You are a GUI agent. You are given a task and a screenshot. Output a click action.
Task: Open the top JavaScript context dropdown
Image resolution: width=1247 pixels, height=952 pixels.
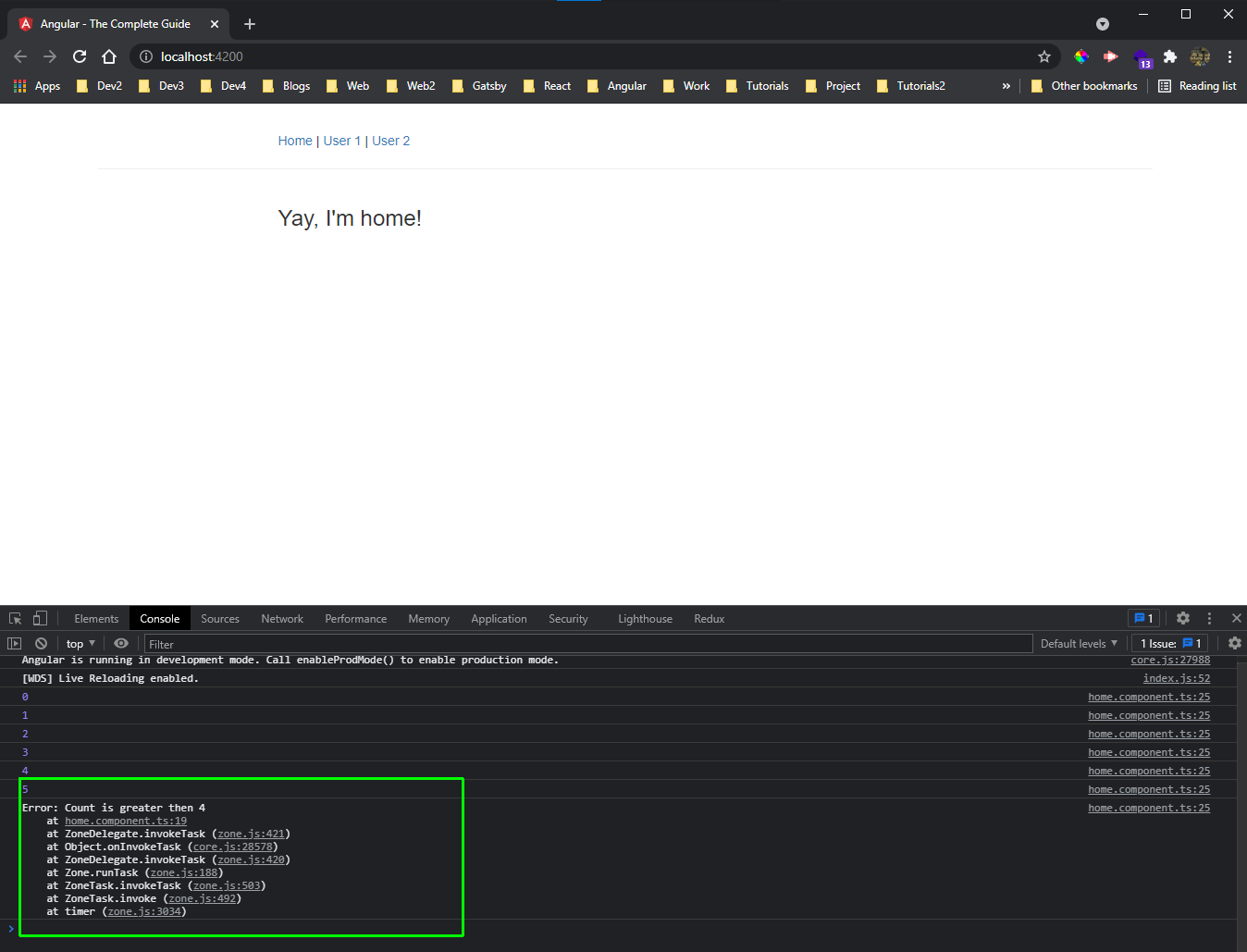pyautogui.click(x=80, y=643)
